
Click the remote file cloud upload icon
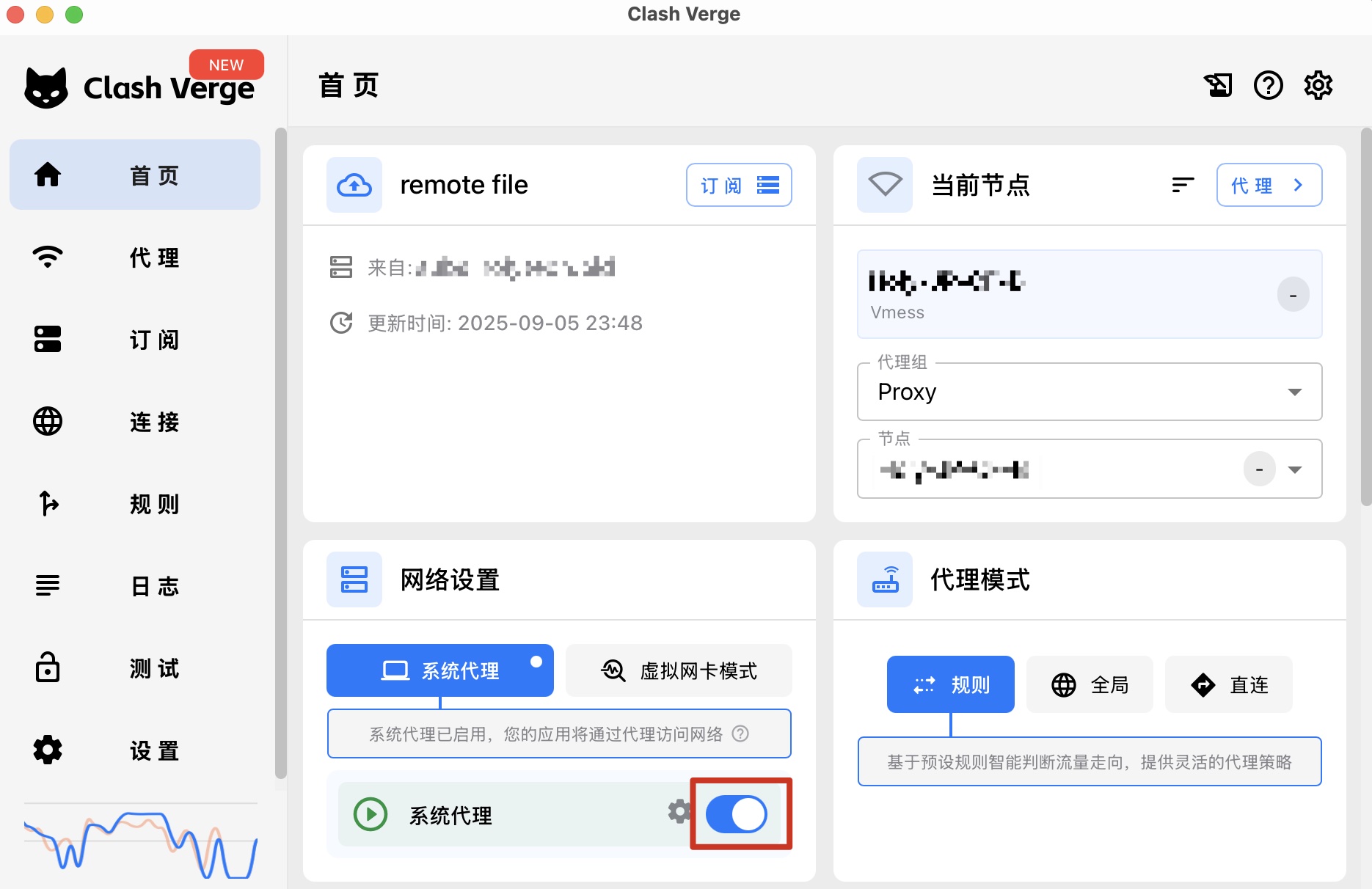(354, 186)
